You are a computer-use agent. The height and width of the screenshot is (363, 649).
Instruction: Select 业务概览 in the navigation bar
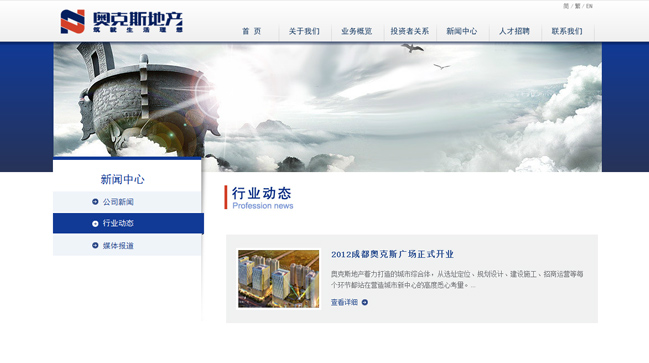tap(357, 31)
